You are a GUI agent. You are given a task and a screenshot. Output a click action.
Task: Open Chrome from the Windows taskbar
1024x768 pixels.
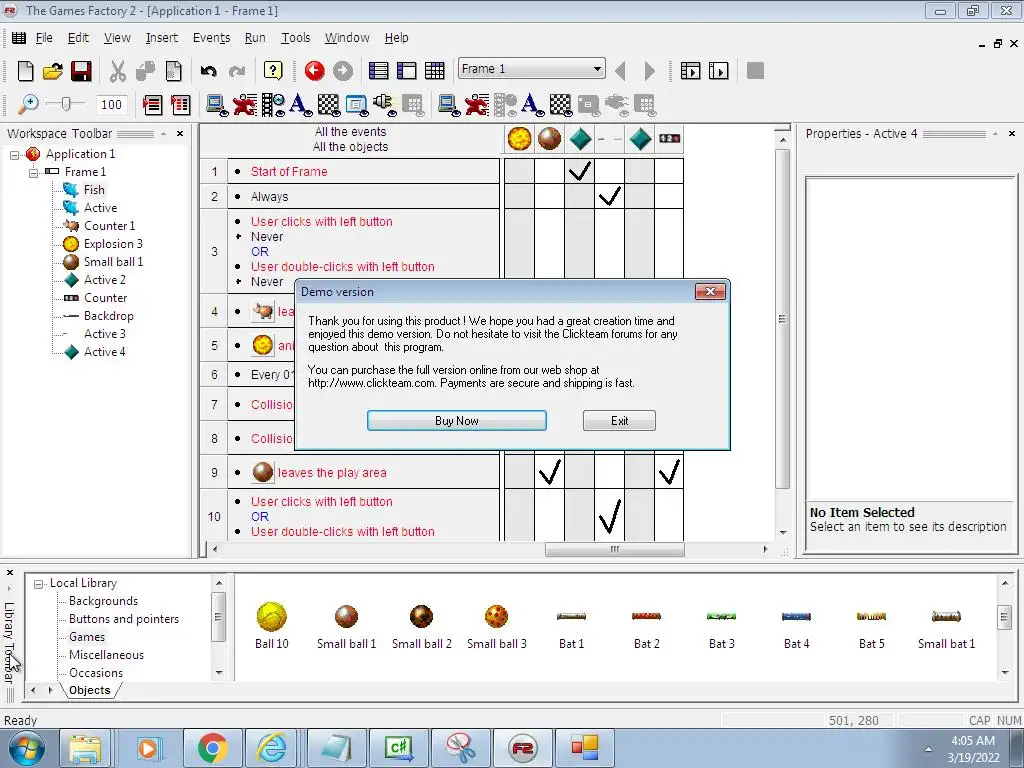pyautogui.click(x=212, y=748)
